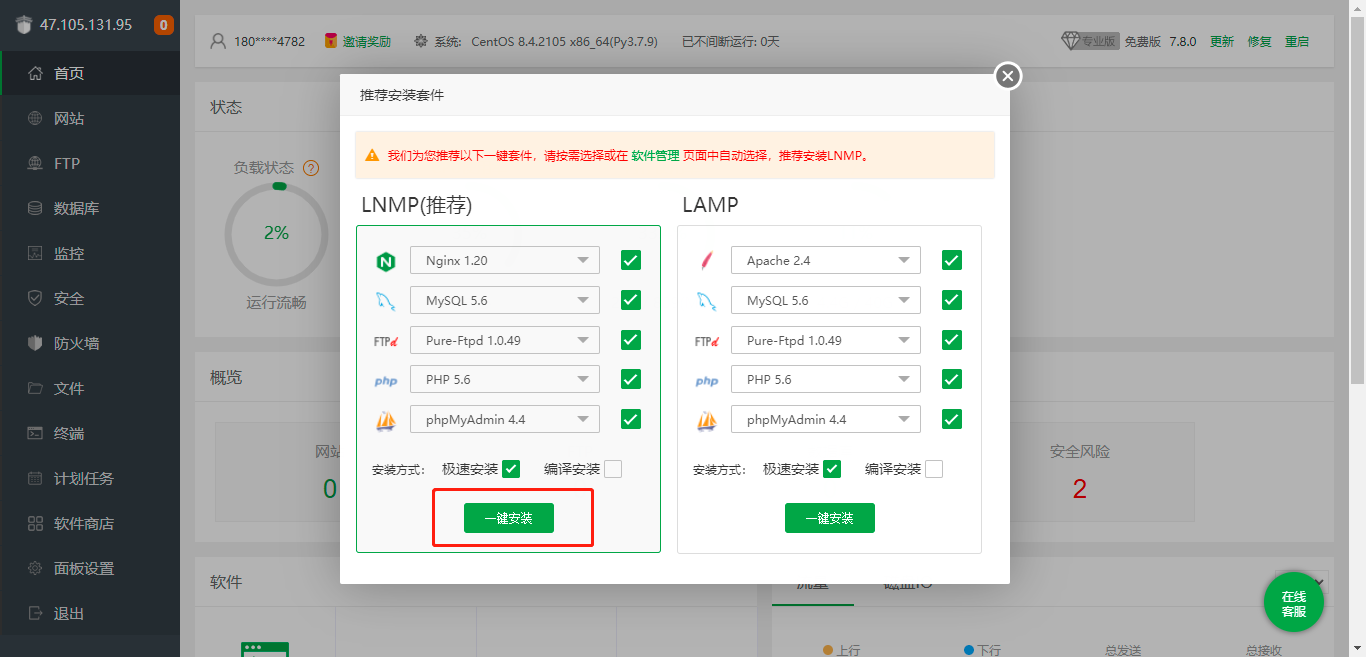Click the 防火墙 shield icon in sidebar
This screenshot has width=1366, height=657.
[35, 343]
